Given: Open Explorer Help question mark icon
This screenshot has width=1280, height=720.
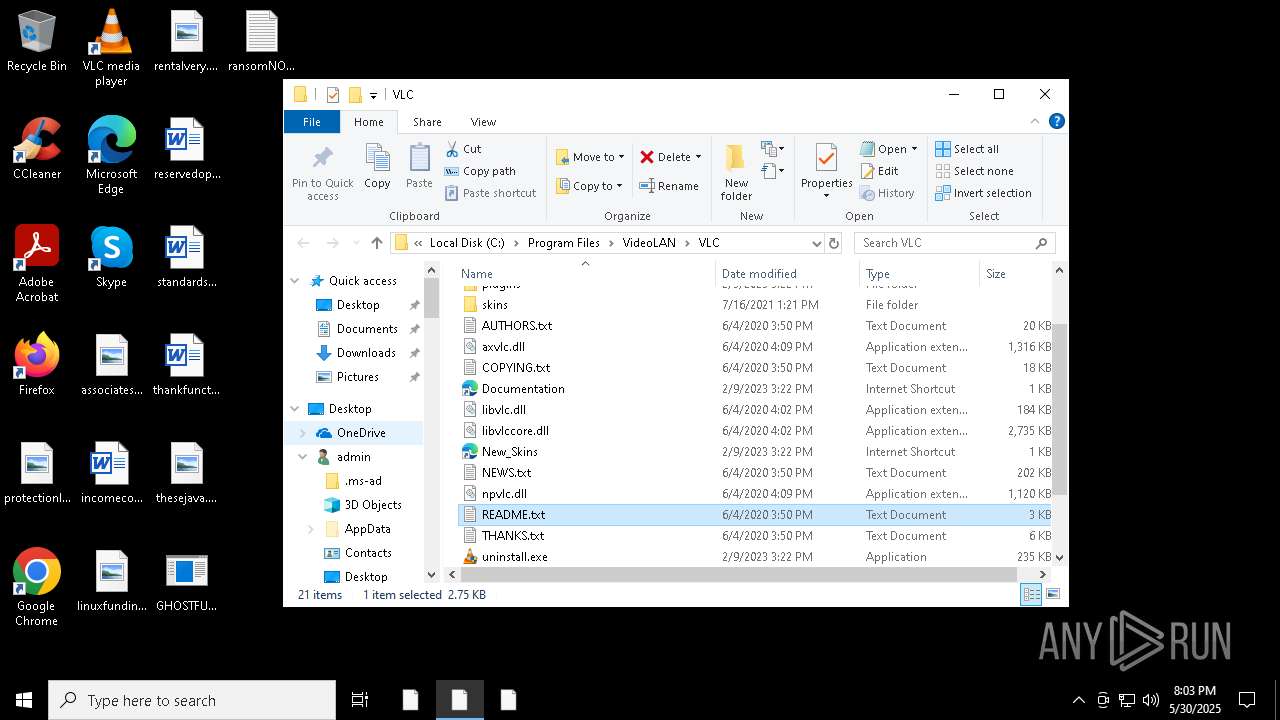Looking at the screenshot, I should (1056, 122).
